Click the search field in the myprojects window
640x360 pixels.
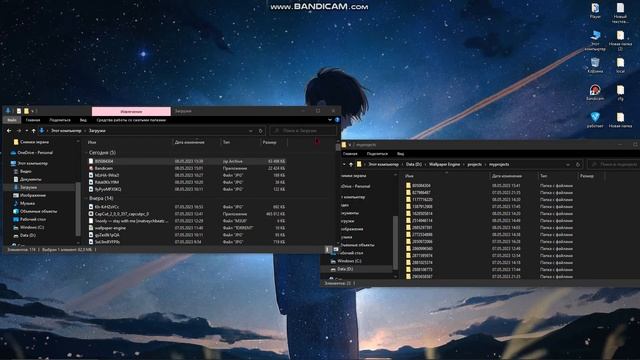(613, 164)
